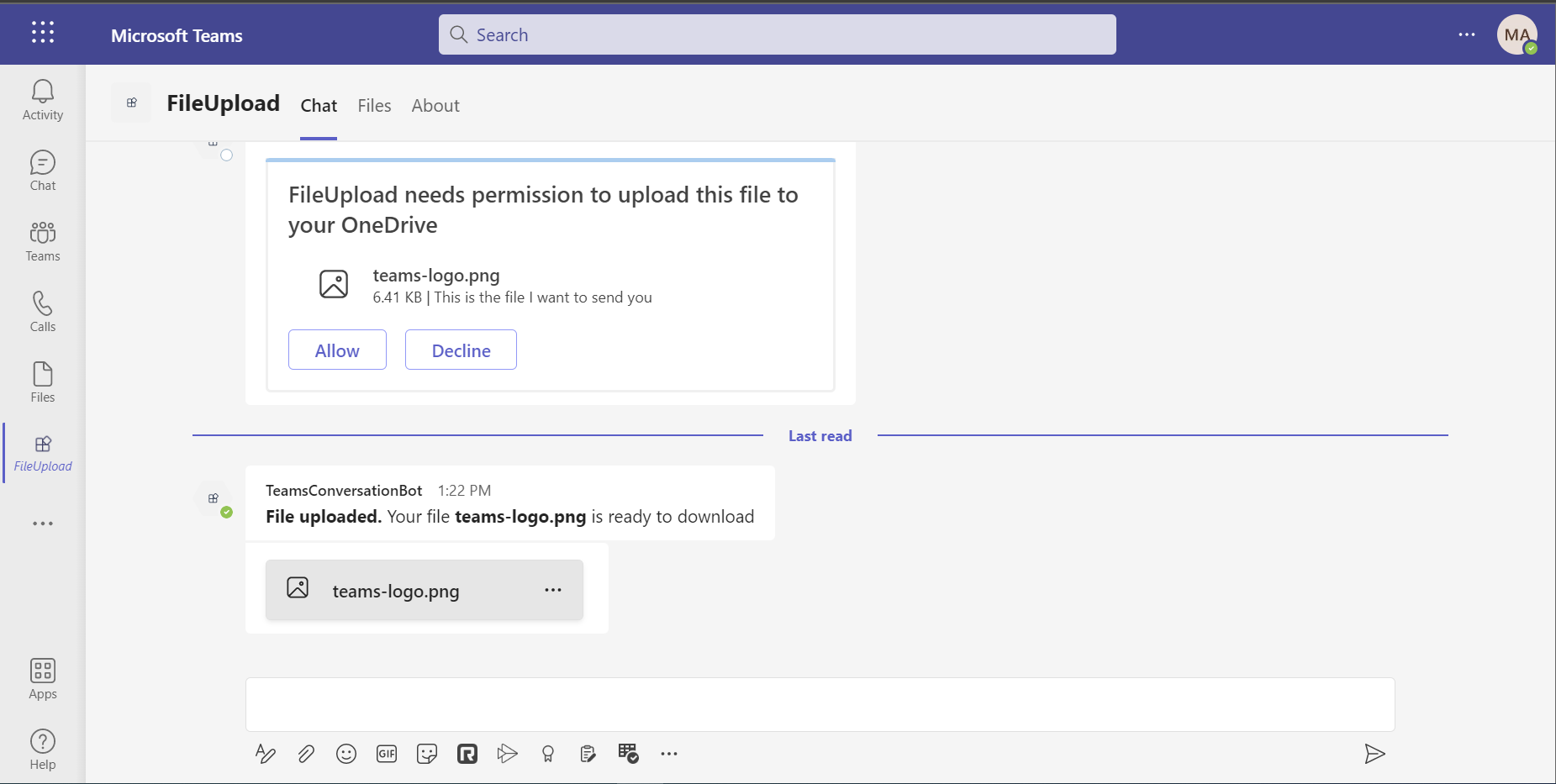Image resolution: width=1556 pixels, height=784 pixels.
Task: Show more apps via sidebar ellipsis
Action: [43, 524]
